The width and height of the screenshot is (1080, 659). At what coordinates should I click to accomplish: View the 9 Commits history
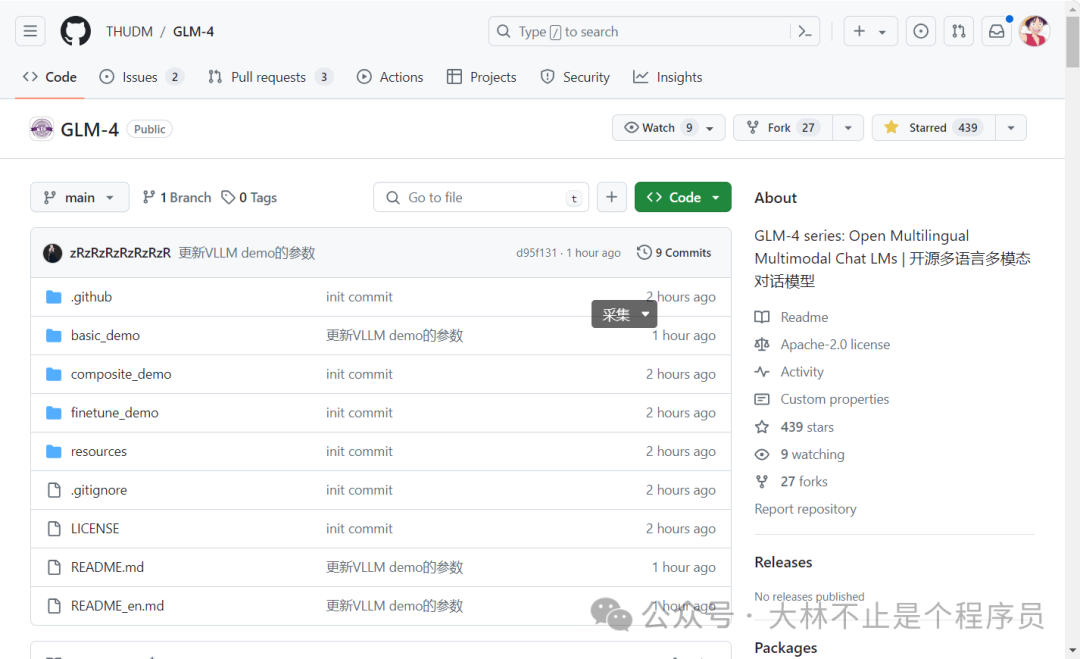(674, 253)
